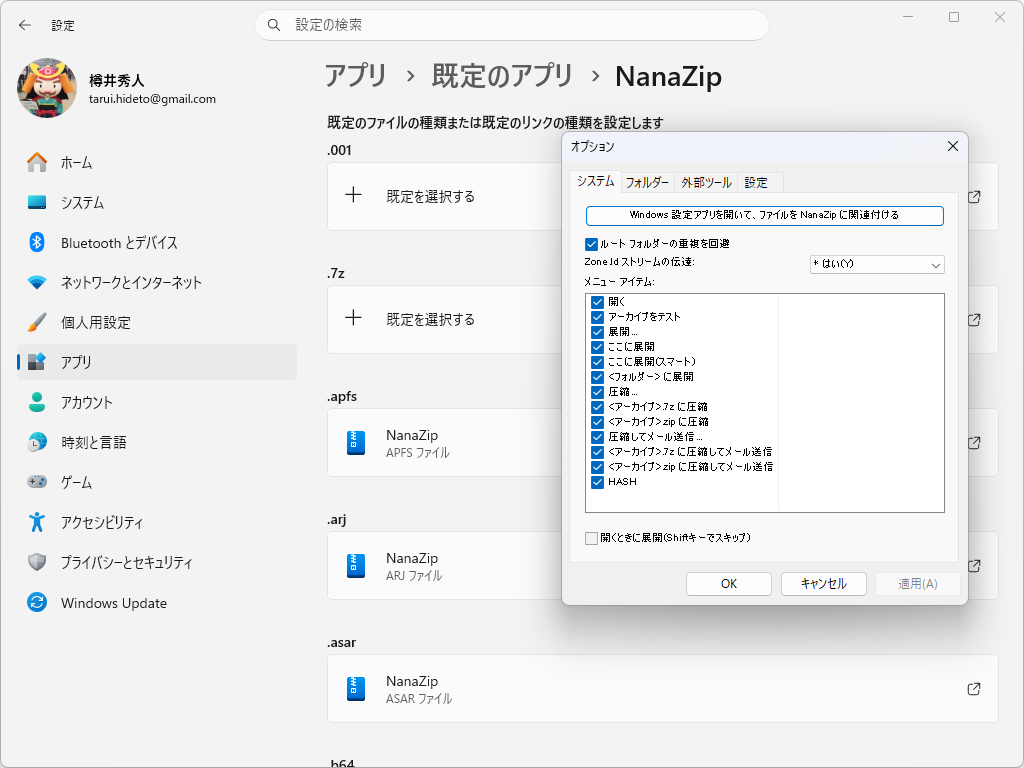Uncheck the 開く menu item

pyautogui.click(x=597, y=302)
